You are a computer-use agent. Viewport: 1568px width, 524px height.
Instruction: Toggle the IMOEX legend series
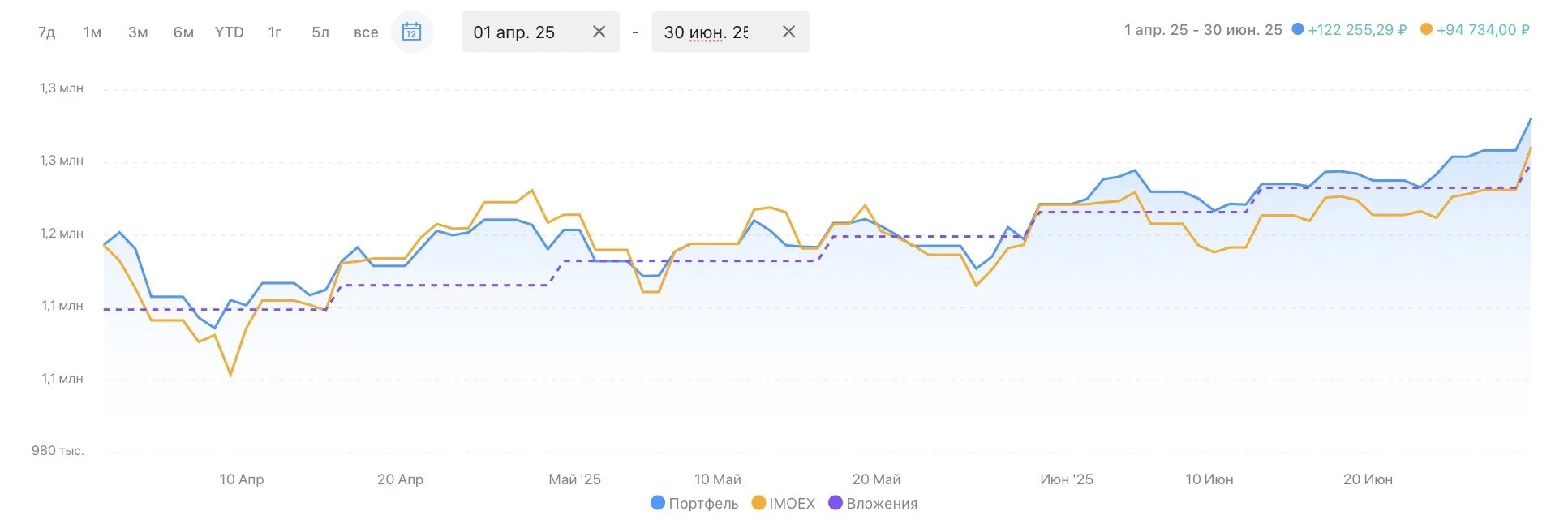coord(784,503)
